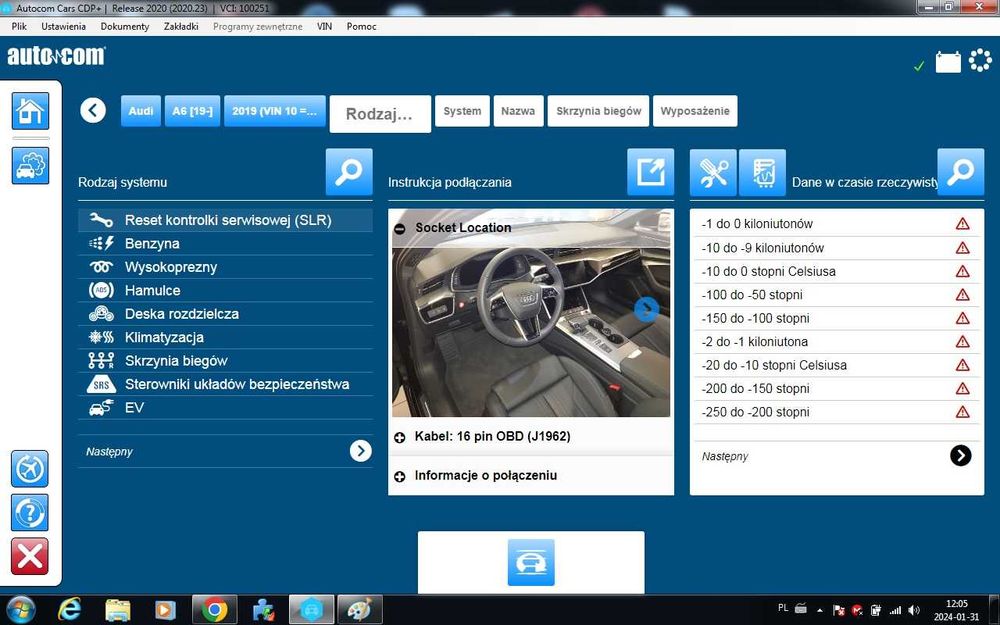Go to Następny page of real-time data
The height and width of the screenshot is (625, 1000).
coord(960,455)
